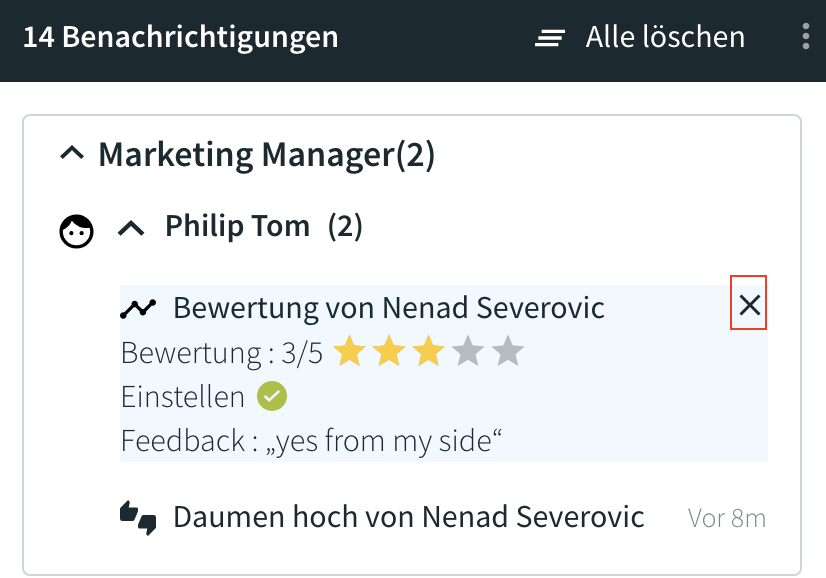The height and width of the screenshot is (578, 826).
Task: Click the fifth gray rating star
Action: 508,351
